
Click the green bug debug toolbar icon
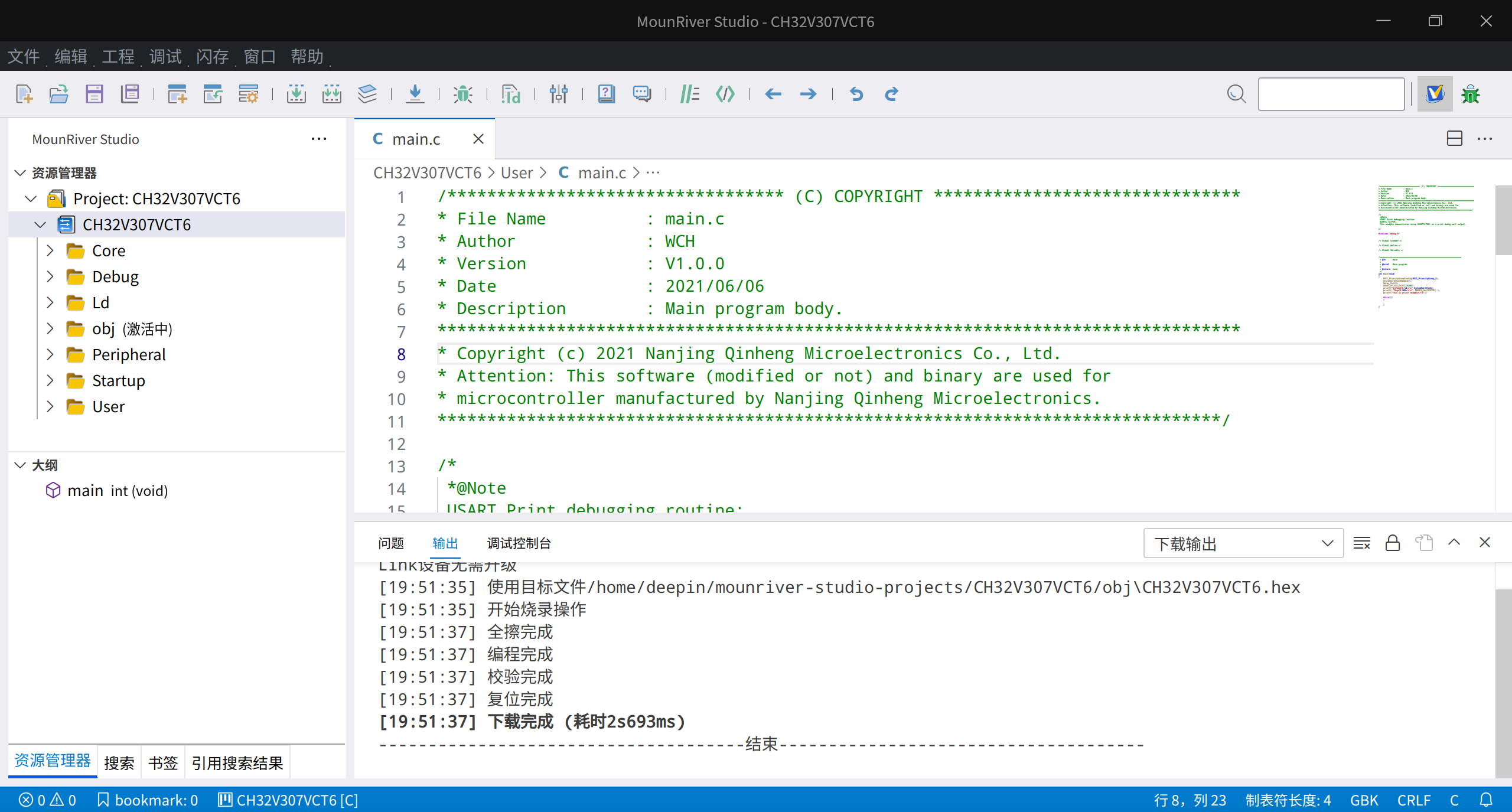click(x=462, y=94)
